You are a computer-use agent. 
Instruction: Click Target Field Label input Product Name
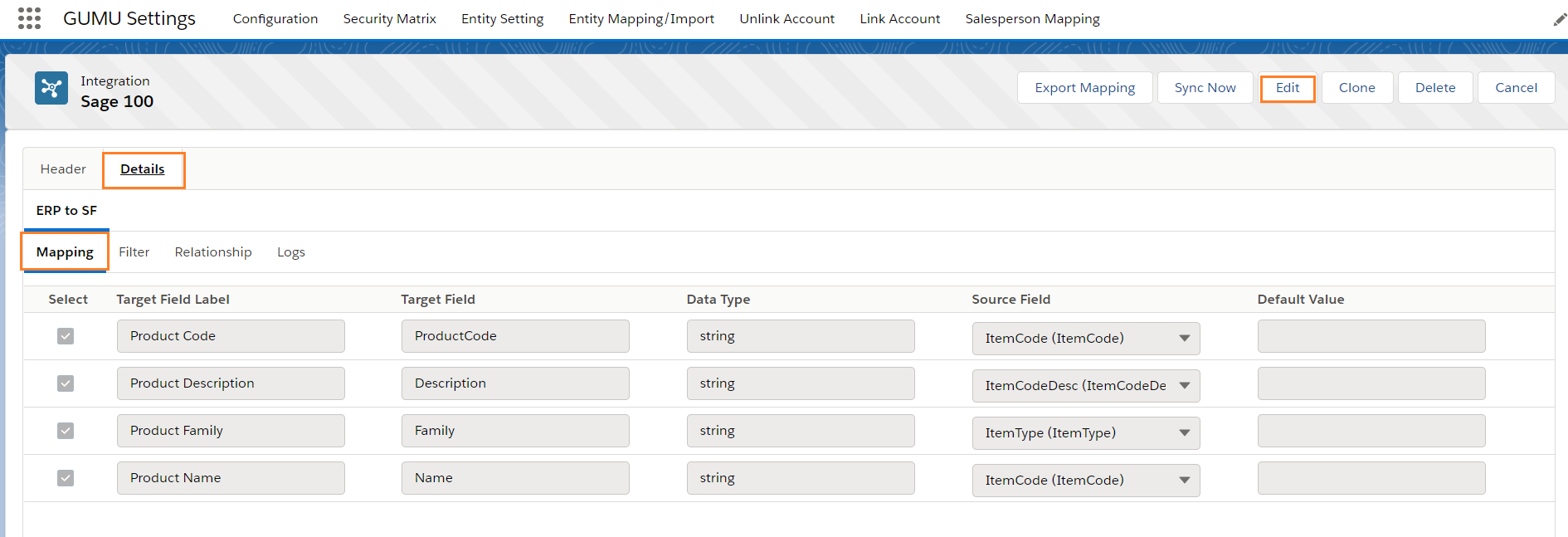231,478
